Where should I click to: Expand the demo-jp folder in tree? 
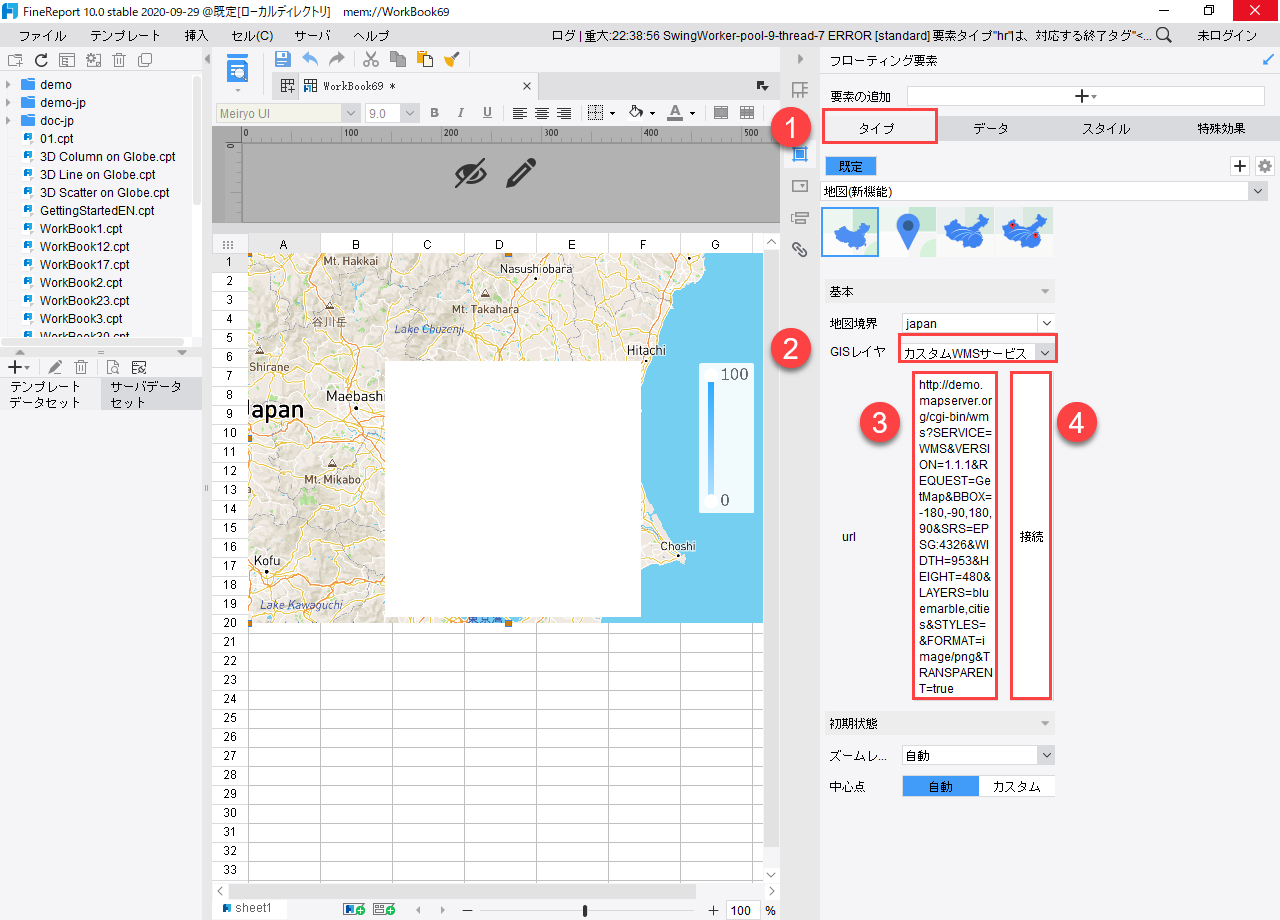[x=9, y=103]
